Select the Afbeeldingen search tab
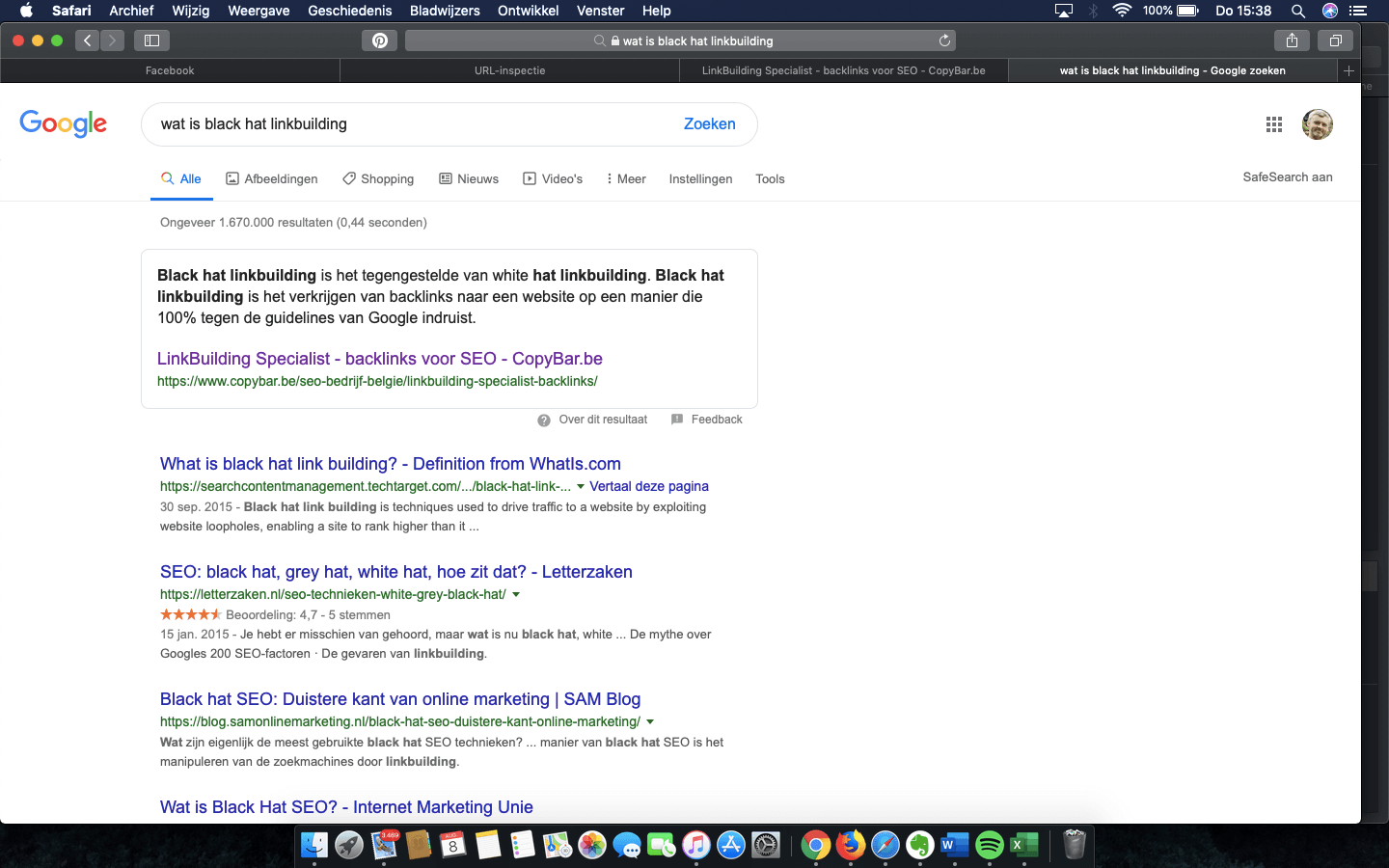1389x868 pixels. (x=272, y=179)
